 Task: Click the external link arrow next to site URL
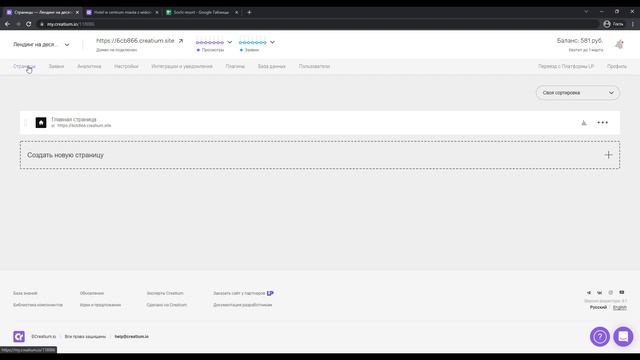tap(180, 41)
